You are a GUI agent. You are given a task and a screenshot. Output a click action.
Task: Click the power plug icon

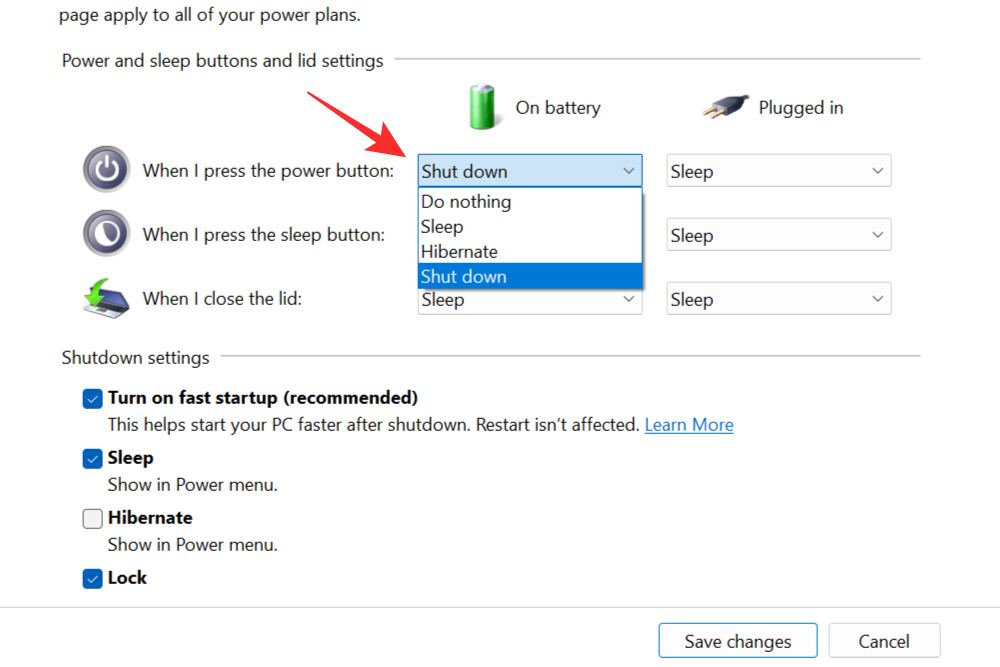[724, 107]
